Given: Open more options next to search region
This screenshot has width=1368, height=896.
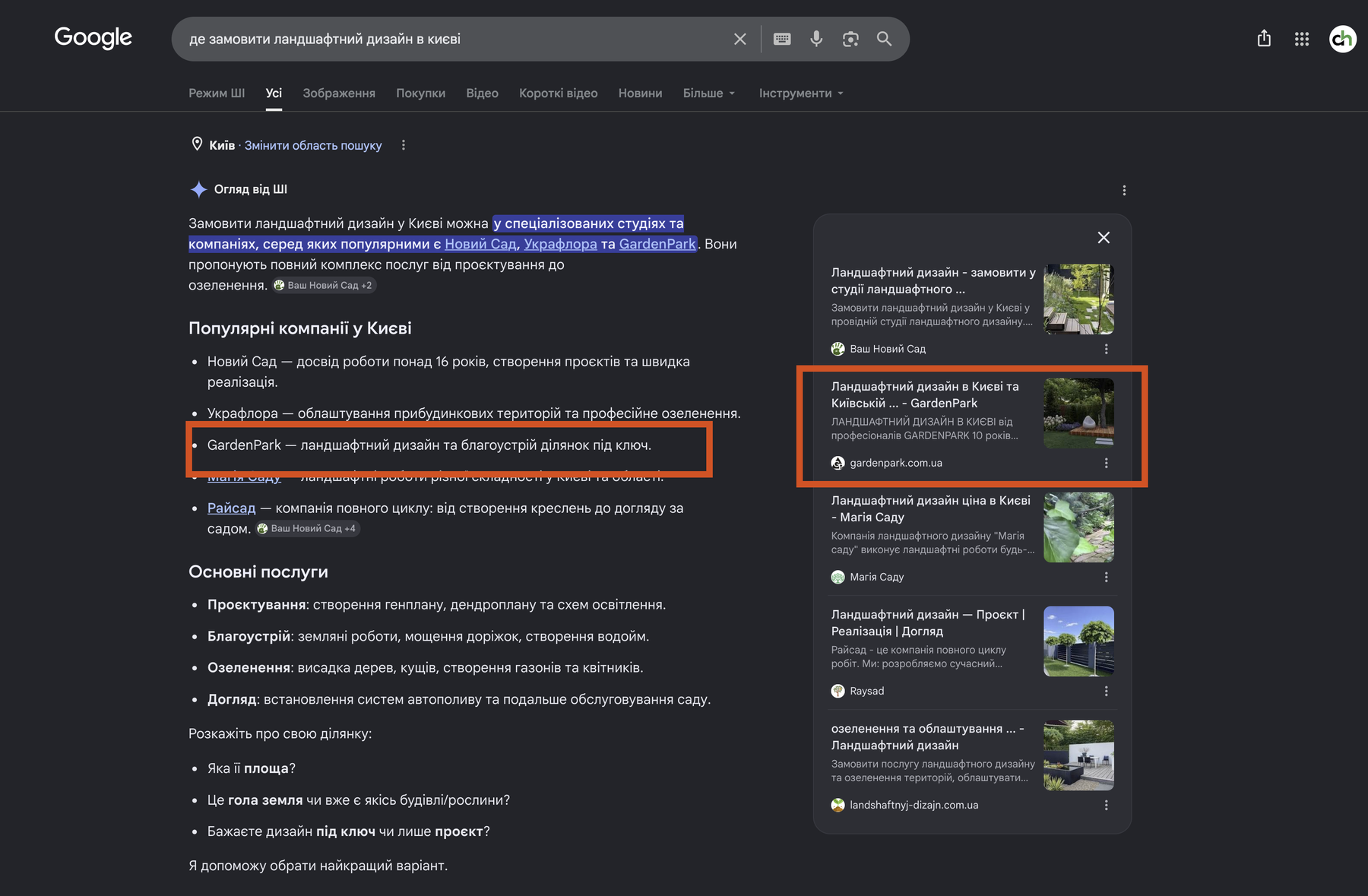Looking at the screenshot, I should 404,145.
